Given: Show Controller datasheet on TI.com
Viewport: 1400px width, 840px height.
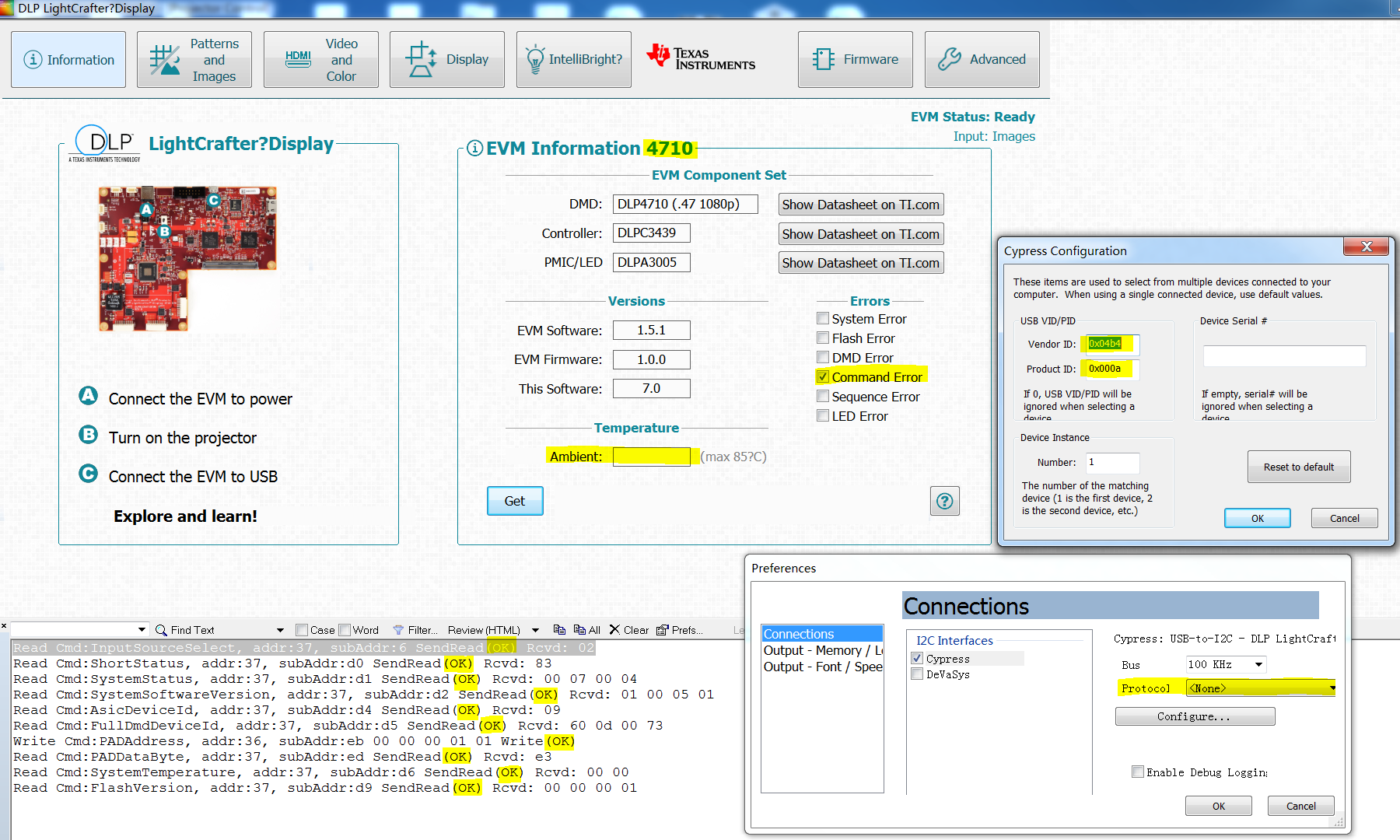Looking at the screenshot, I should (x=861, y=234).
